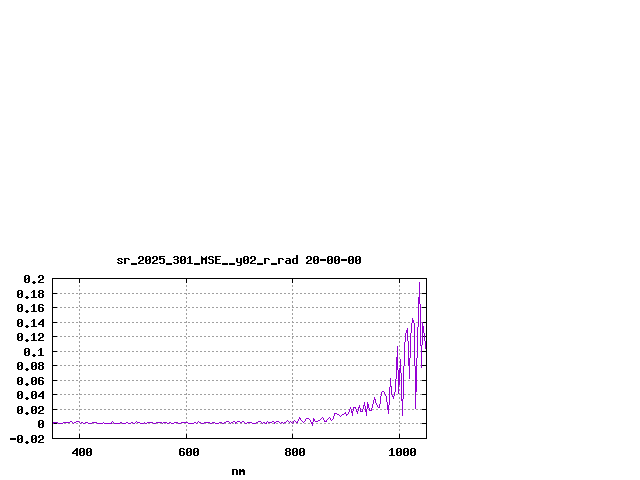640x480 pixels.
Task: Click the 0.12 y-axis tick label
Action: pos(30,337)
